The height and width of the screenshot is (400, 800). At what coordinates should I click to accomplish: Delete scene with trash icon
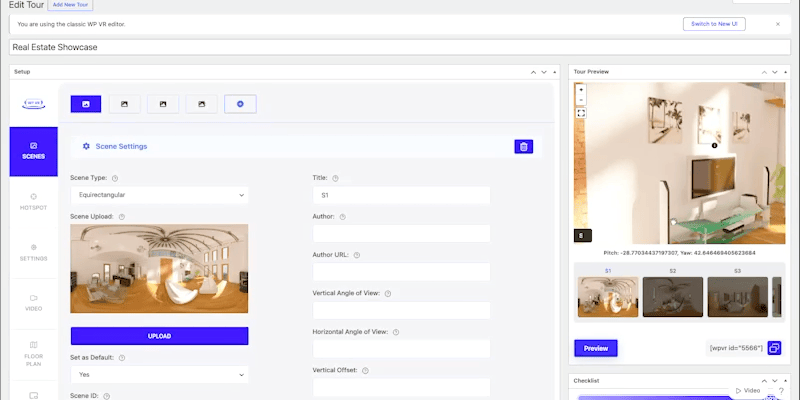coord(523,146)
